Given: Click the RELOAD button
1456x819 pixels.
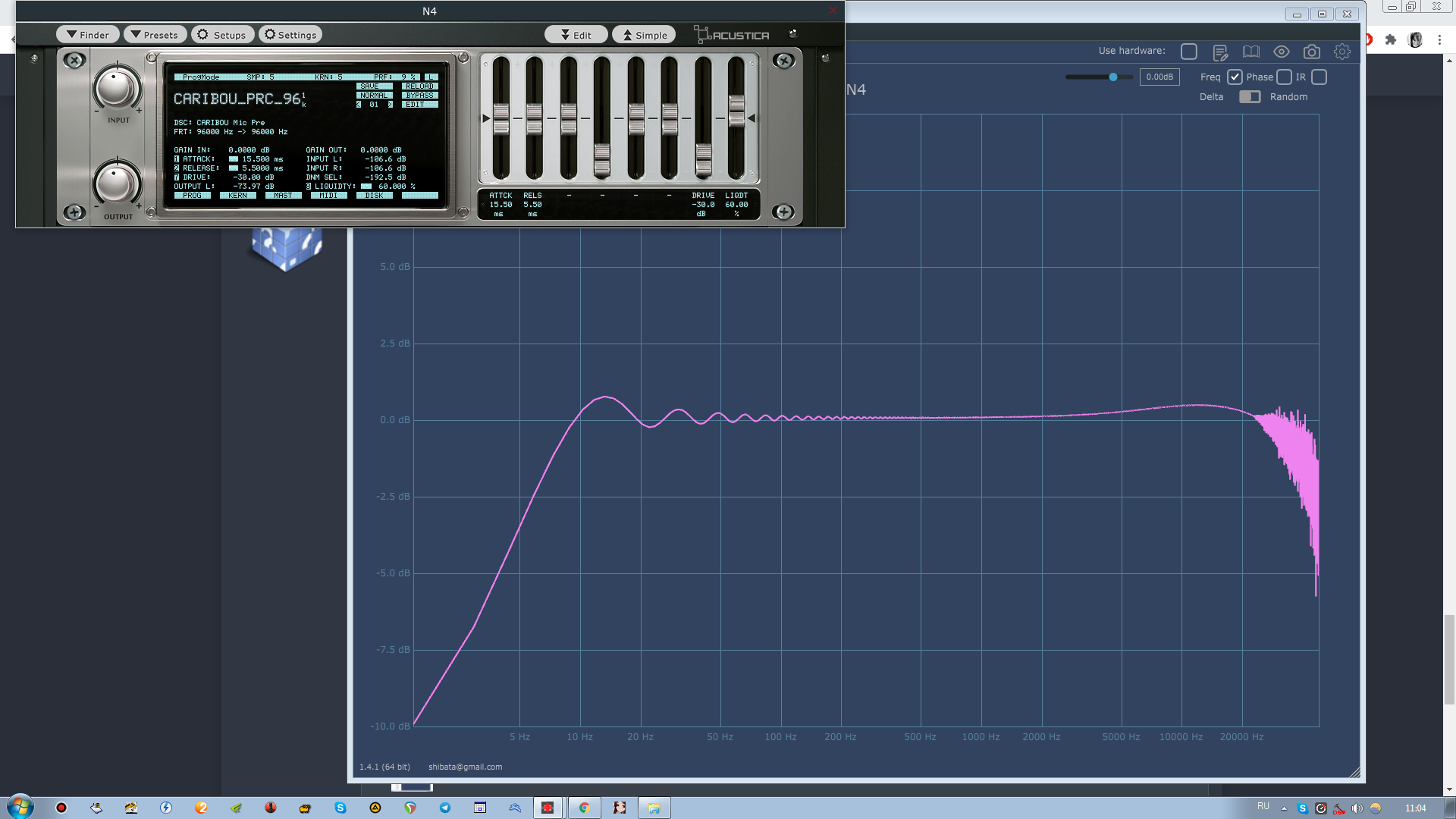Looking at the screenshot, I should tap(419, 86).
